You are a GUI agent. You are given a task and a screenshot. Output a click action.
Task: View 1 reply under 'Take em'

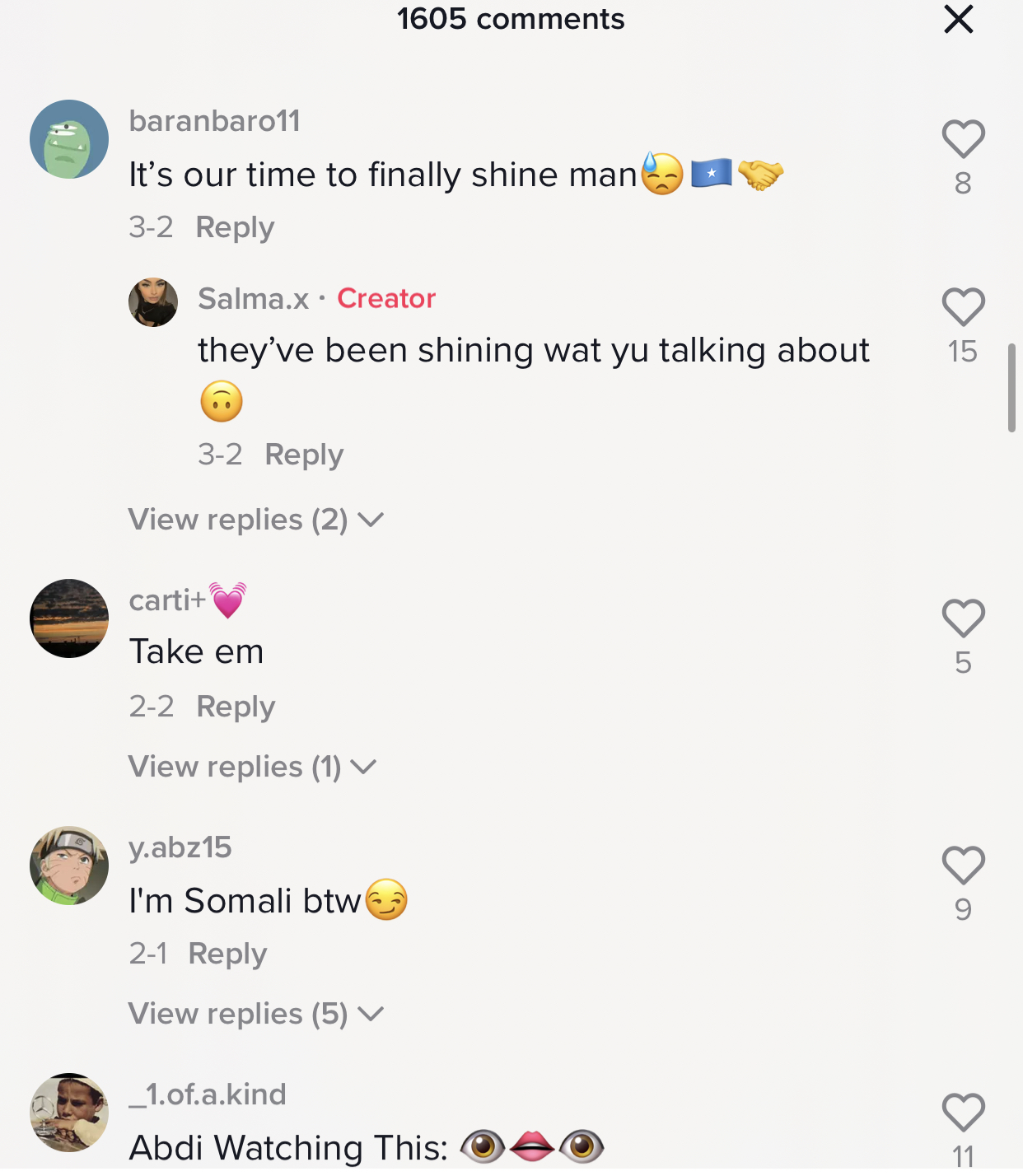click(251, 767)
